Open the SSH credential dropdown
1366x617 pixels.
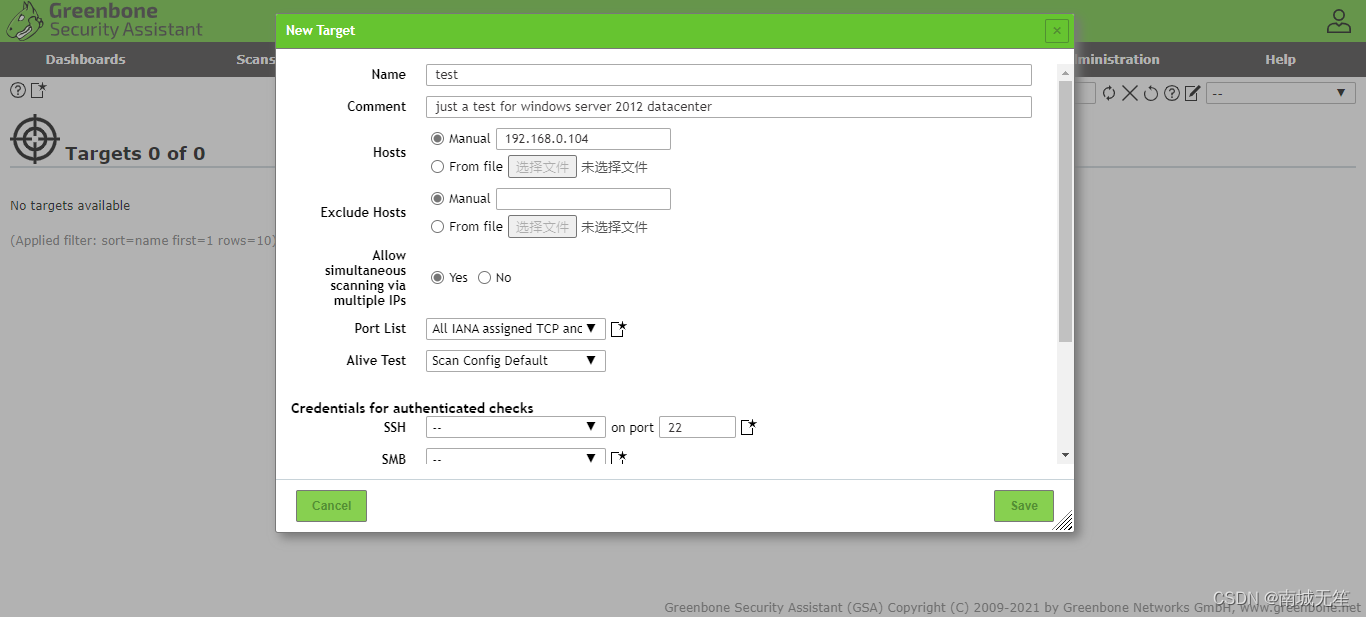coord(516,427)
